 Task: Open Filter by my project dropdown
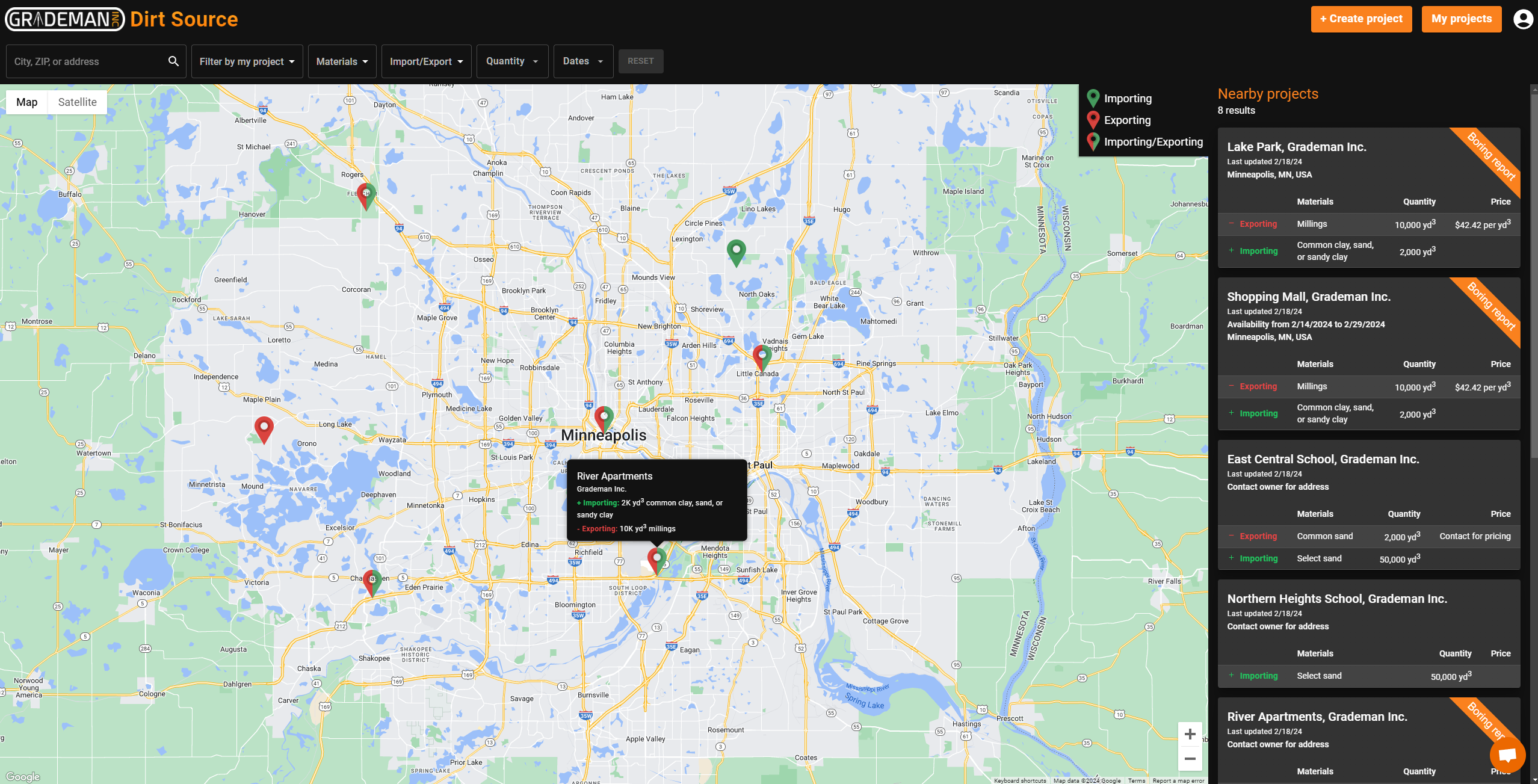[x=247, y=61]
